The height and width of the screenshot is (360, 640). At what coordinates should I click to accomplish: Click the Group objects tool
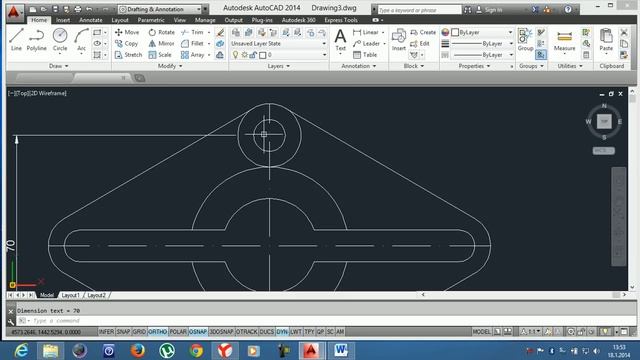525,40
